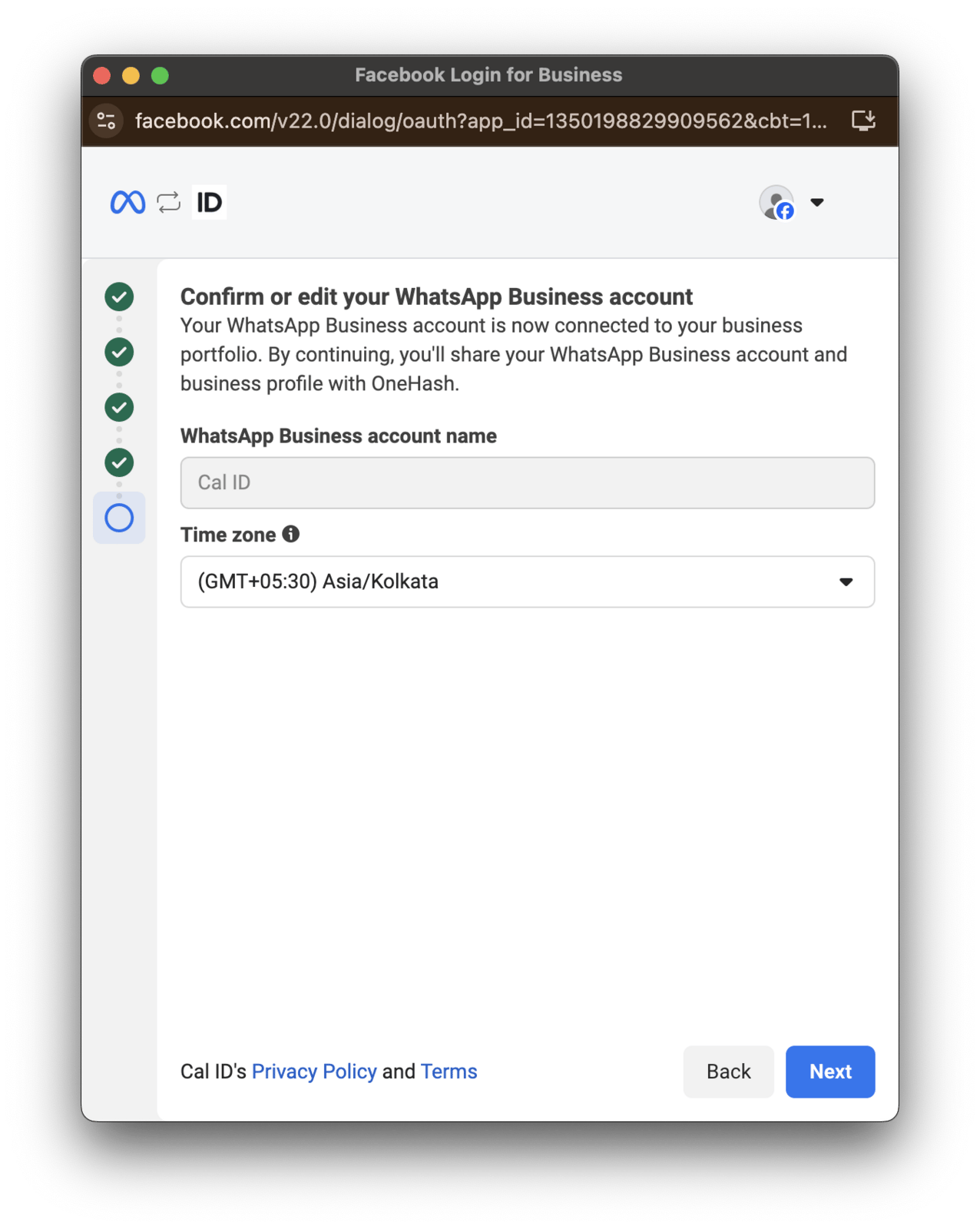Minimize the window with yellow button
Image resolution: width=980 pixels, height=1229 pixels.
point(131,75)
